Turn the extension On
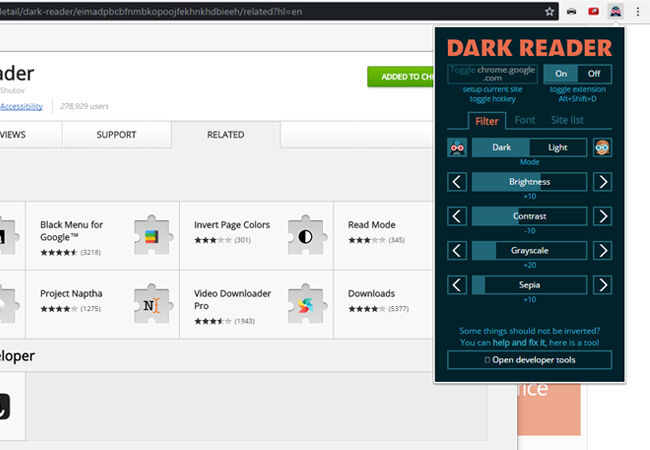This screenshot has width=650, height=450. pyautogui.click(x=561, y=74)
